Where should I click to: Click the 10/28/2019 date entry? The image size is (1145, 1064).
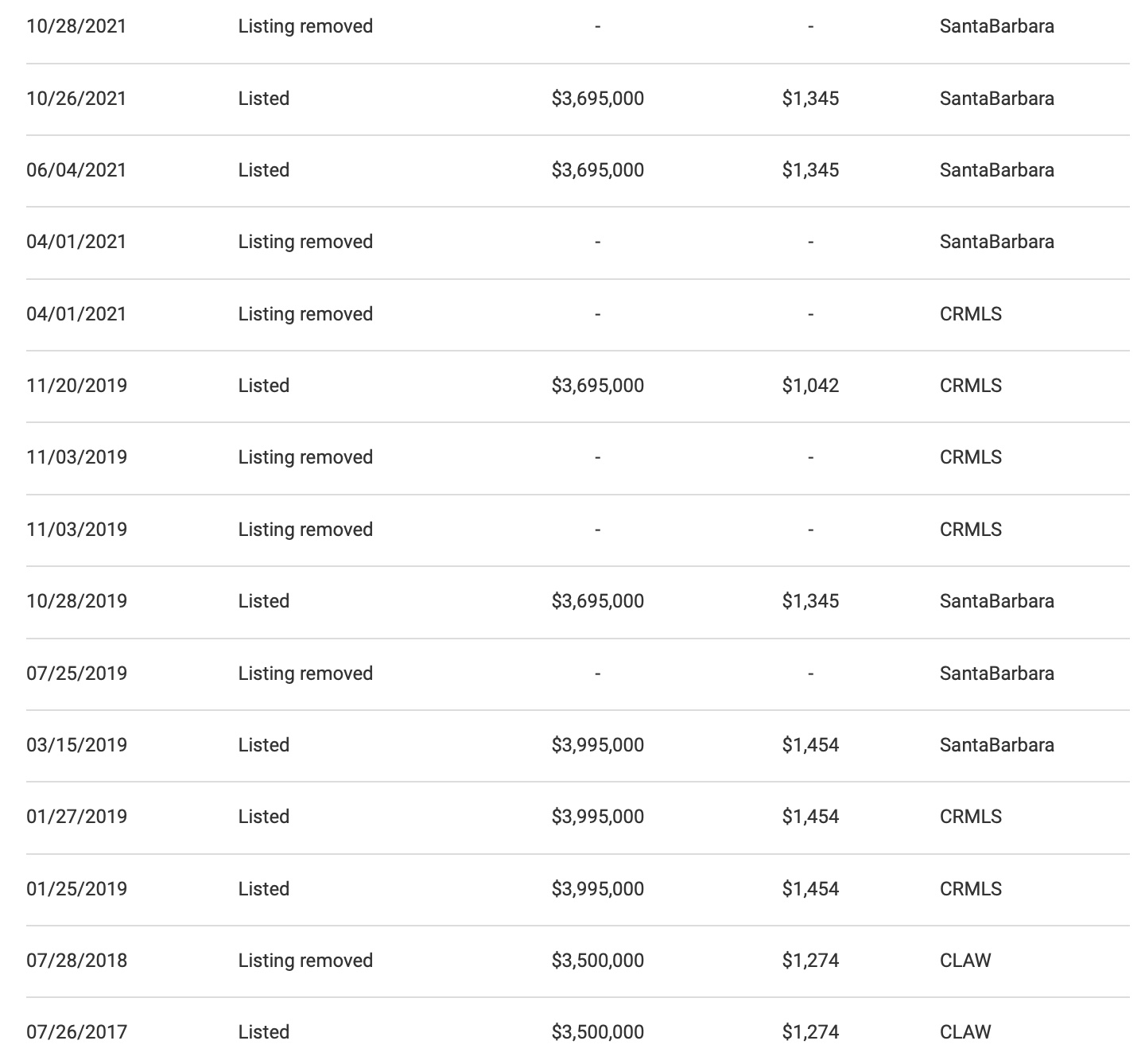pyautogui.click(x=76, y=601)
